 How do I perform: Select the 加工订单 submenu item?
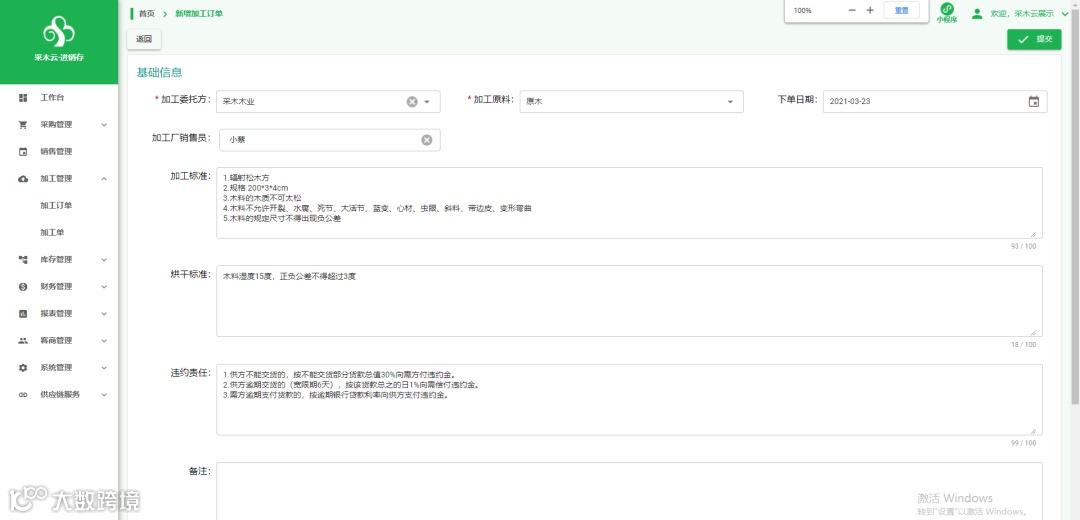tap(56, 205)
